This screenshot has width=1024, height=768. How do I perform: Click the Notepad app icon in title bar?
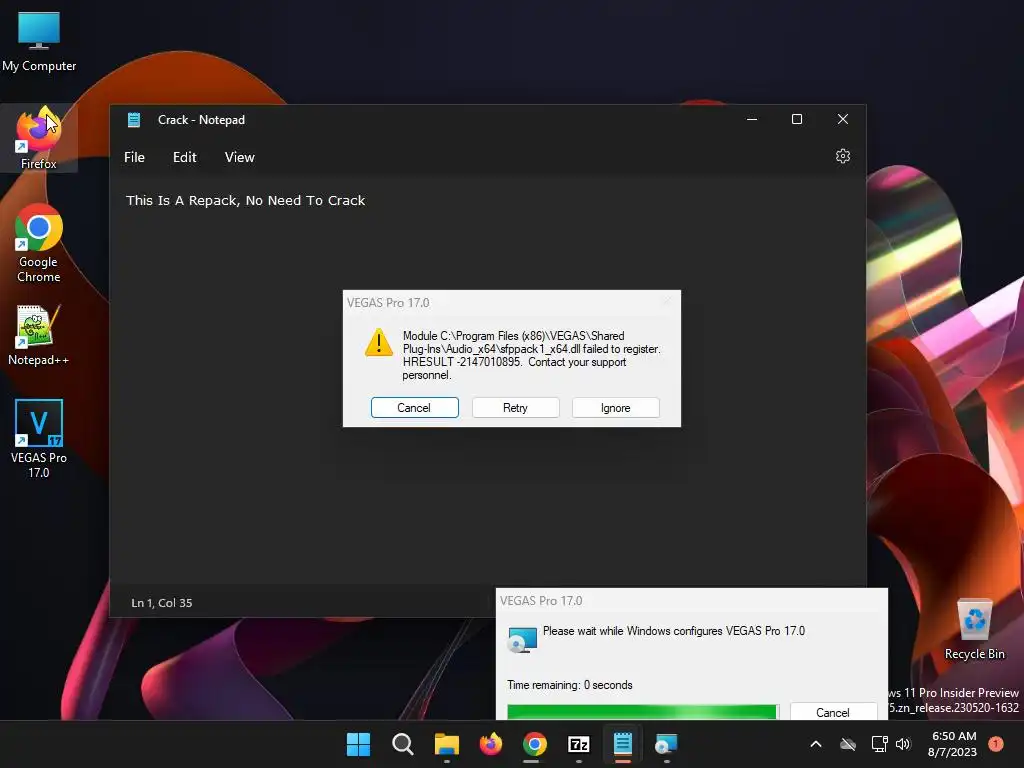(x=135, y=120)
